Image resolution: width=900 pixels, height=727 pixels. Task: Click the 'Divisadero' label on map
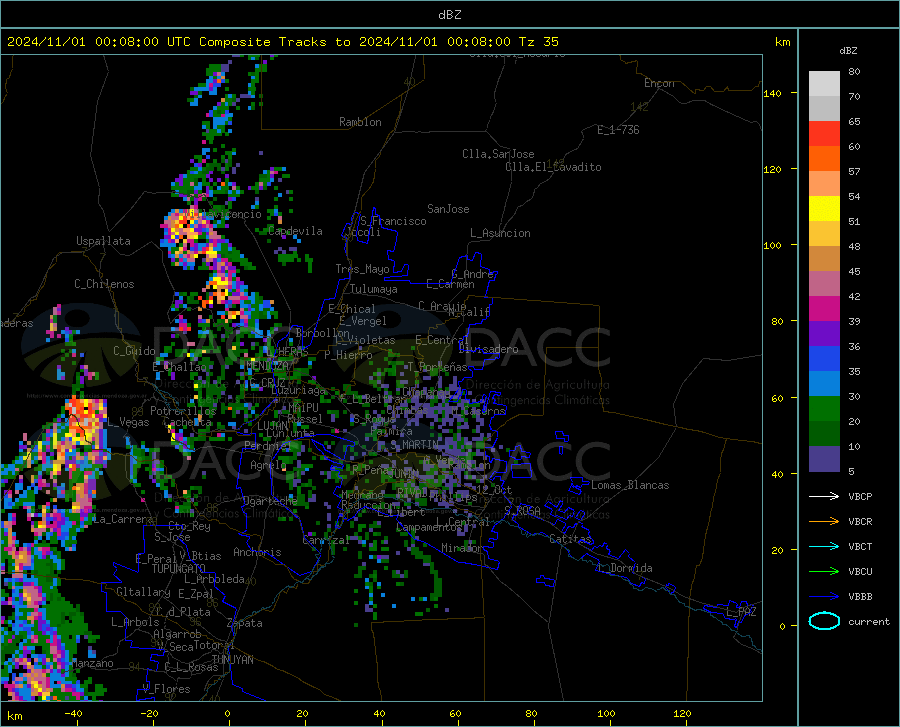pos(488,349)
